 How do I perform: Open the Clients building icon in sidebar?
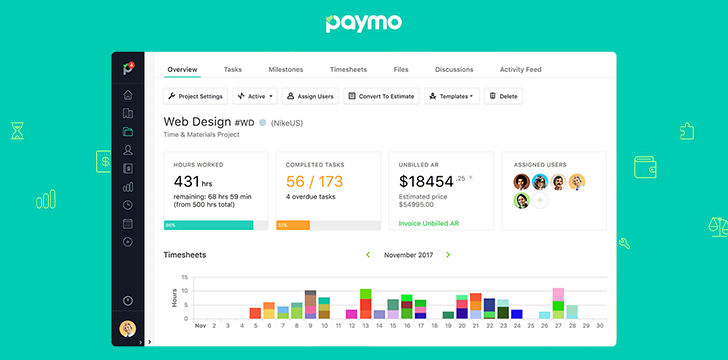128,113
